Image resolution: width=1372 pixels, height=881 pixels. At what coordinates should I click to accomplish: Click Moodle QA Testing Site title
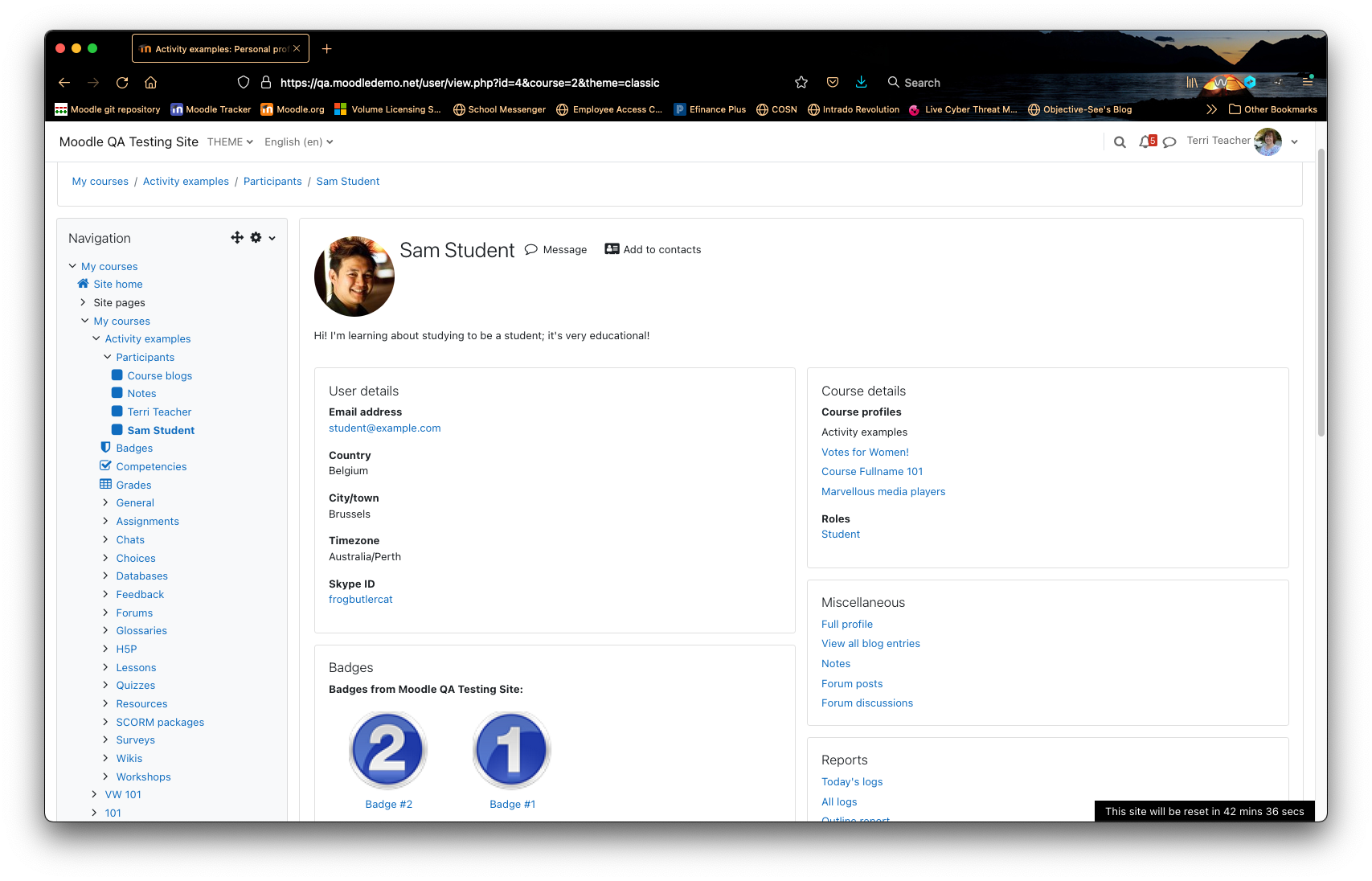(x=129, y=142)
